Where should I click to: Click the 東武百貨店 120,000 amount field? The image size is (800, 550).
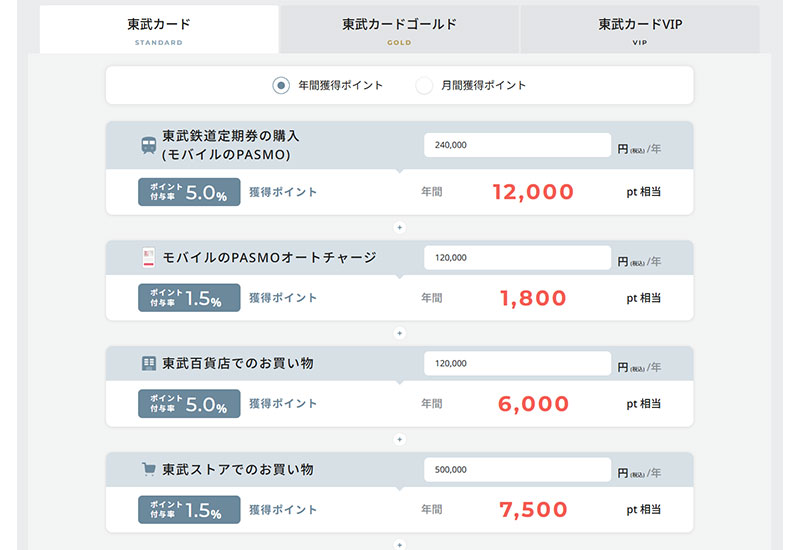pyautogui.click(x=517, y=363)
